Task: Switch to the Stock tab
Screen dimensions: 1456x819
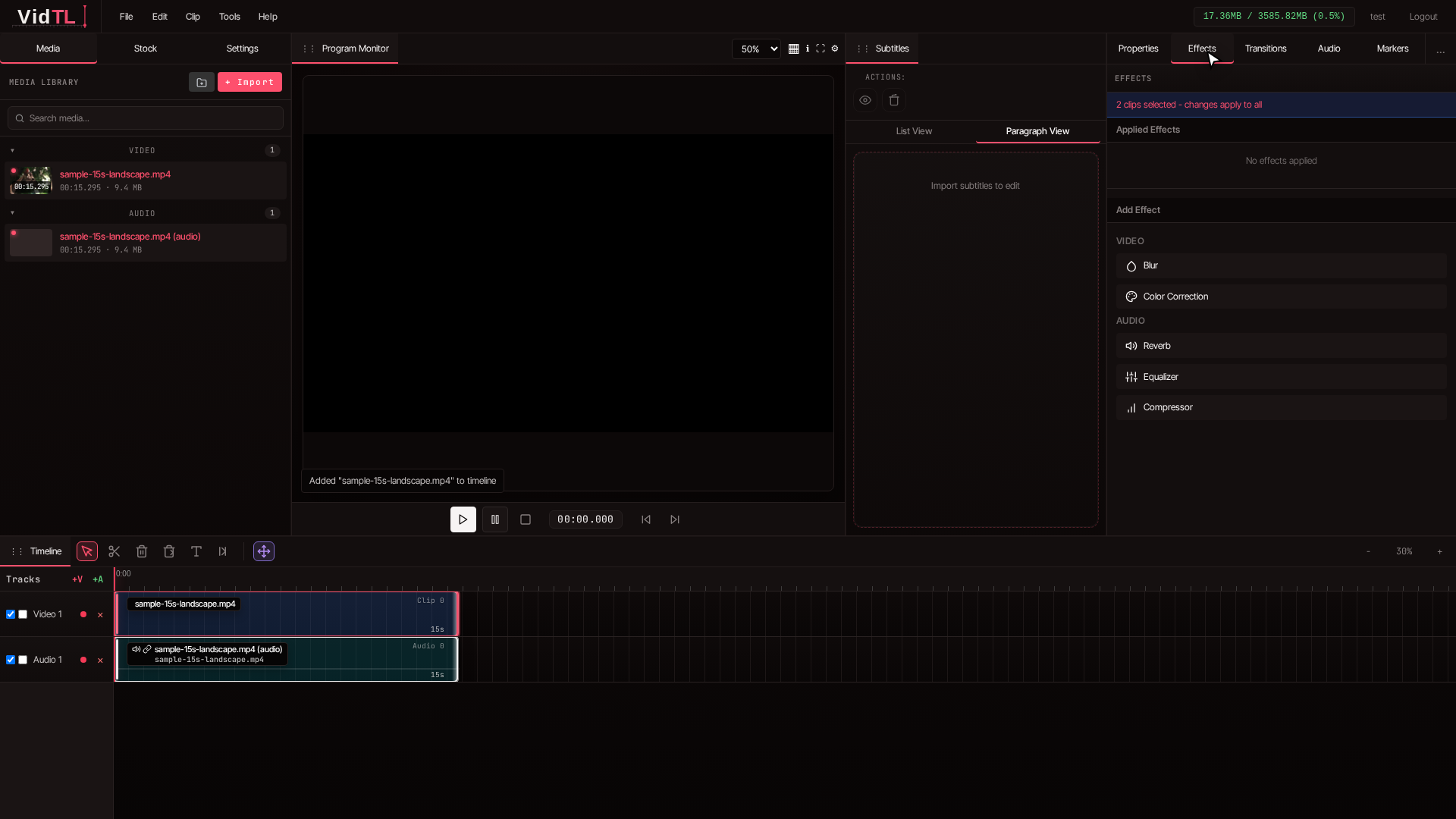Action: point(146,49)
